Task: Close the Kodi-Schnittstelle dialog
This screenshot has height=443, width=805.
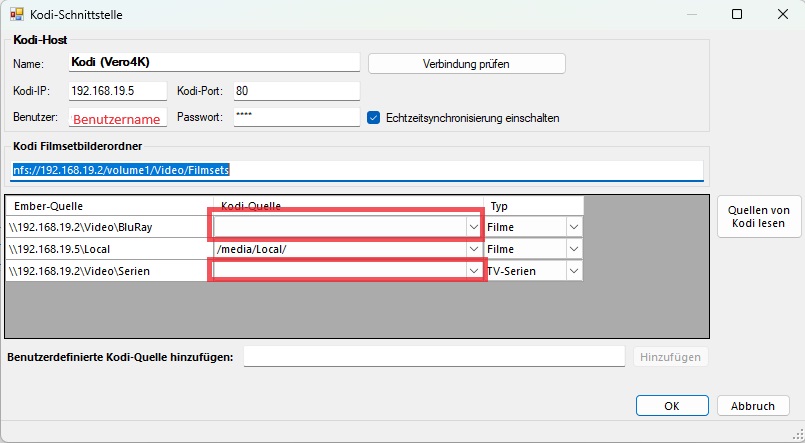Action: point(782,14)
